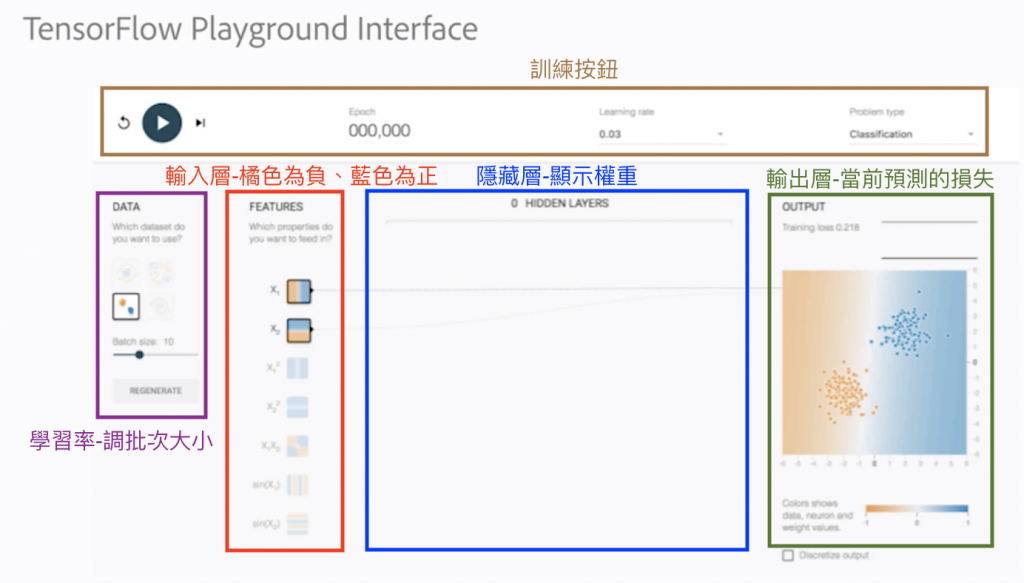Viewport: 1024px width, 583px height.
Task: Enable the X1 squared feature
Action: point(298,368)
